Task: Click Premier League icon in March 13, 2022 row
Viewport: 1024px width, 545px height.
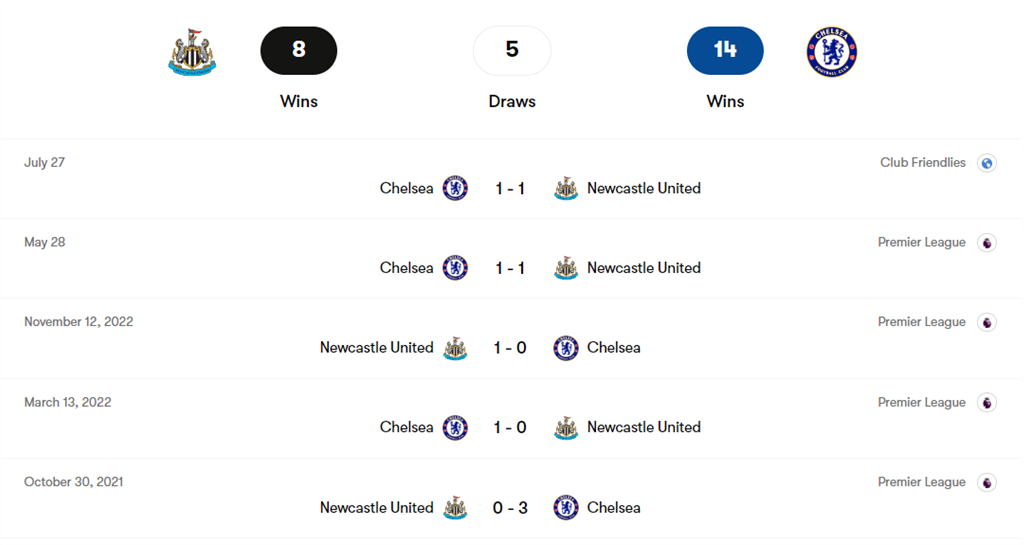Action: 987,403
